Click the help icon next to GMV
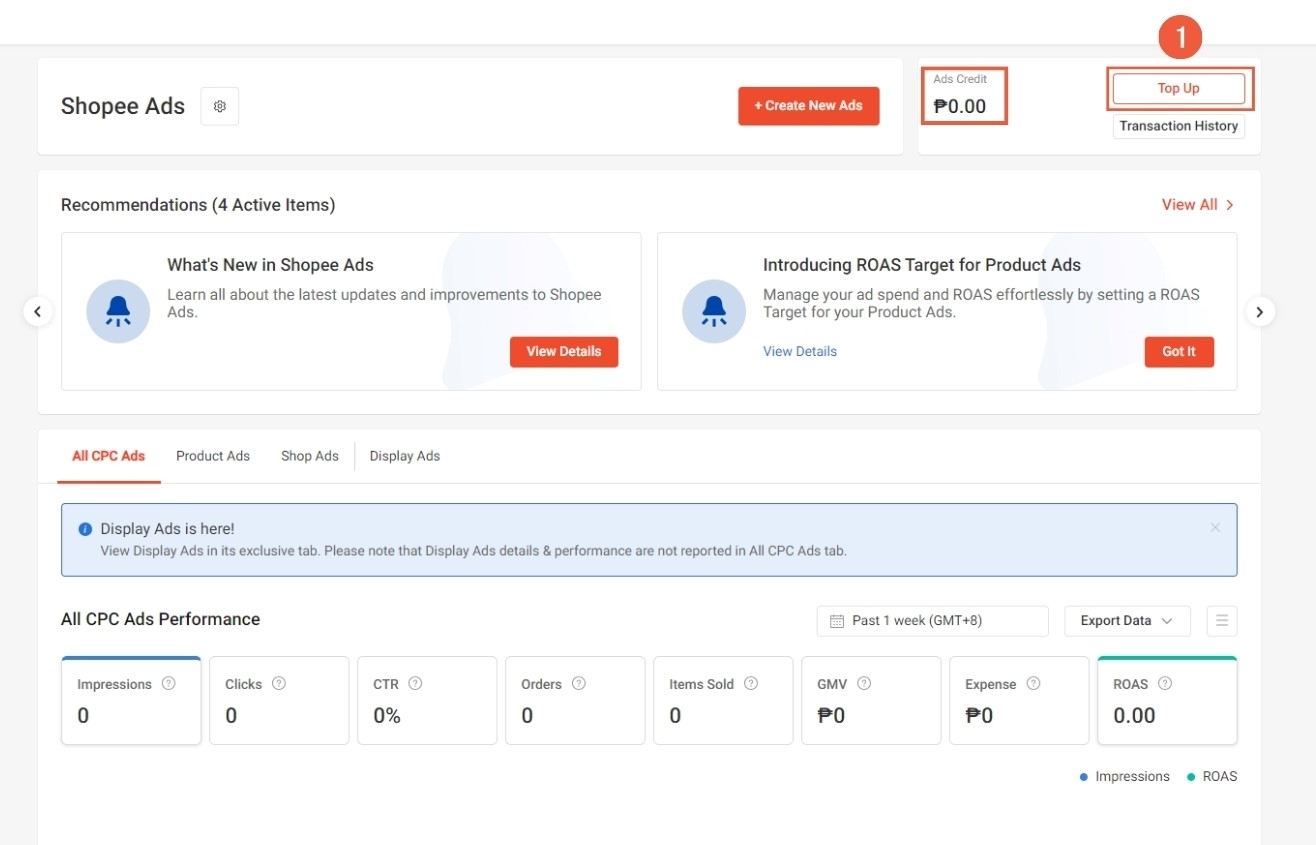This screenshot has height=845, width=1316. tap(864, 684)
